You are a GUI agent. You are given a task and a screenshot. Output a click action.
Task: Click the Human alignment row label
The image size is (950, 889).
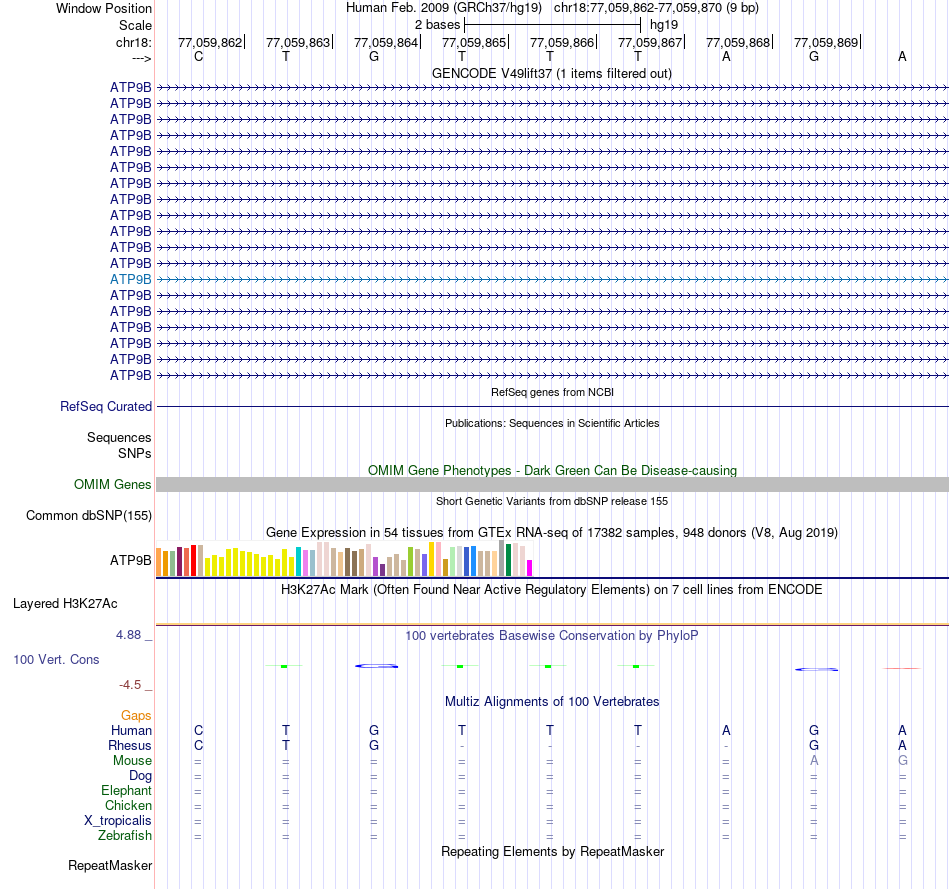[131, 731]
